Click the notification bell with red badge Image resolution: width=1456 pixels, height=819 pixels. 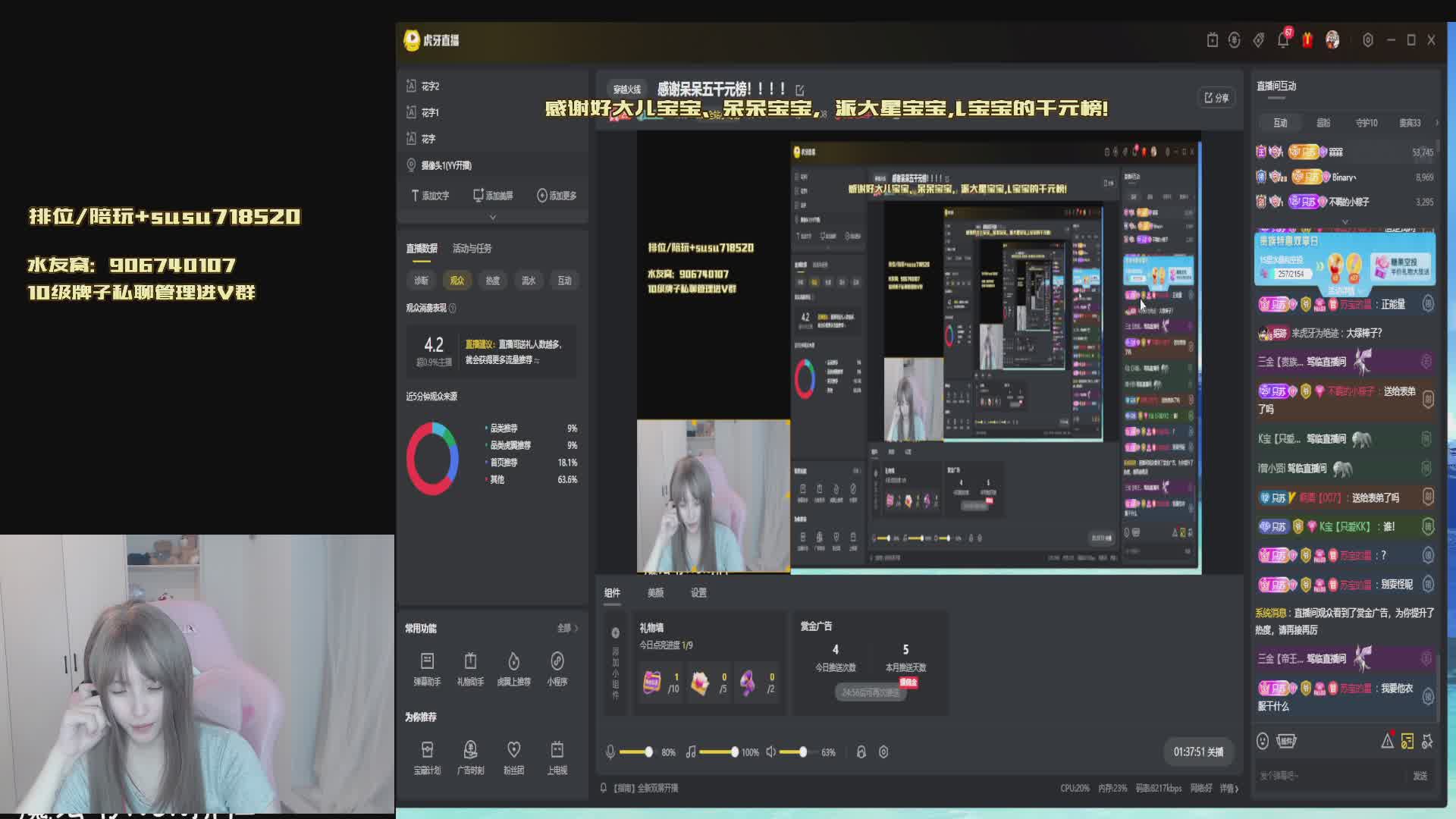(x=1283, y=39)
